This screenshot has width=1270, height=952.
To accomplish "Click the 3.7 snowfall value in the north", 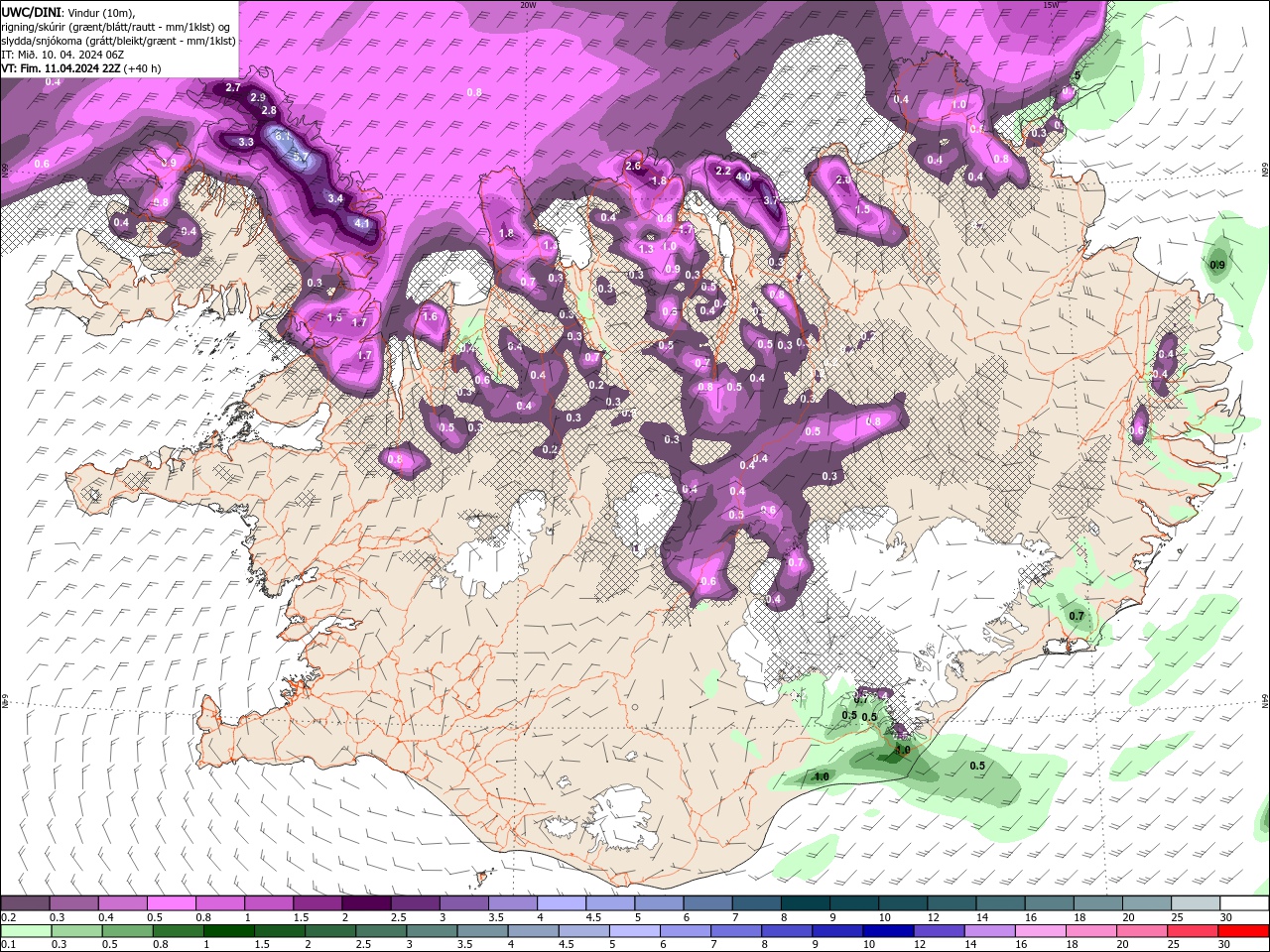I will click(771, 200).
